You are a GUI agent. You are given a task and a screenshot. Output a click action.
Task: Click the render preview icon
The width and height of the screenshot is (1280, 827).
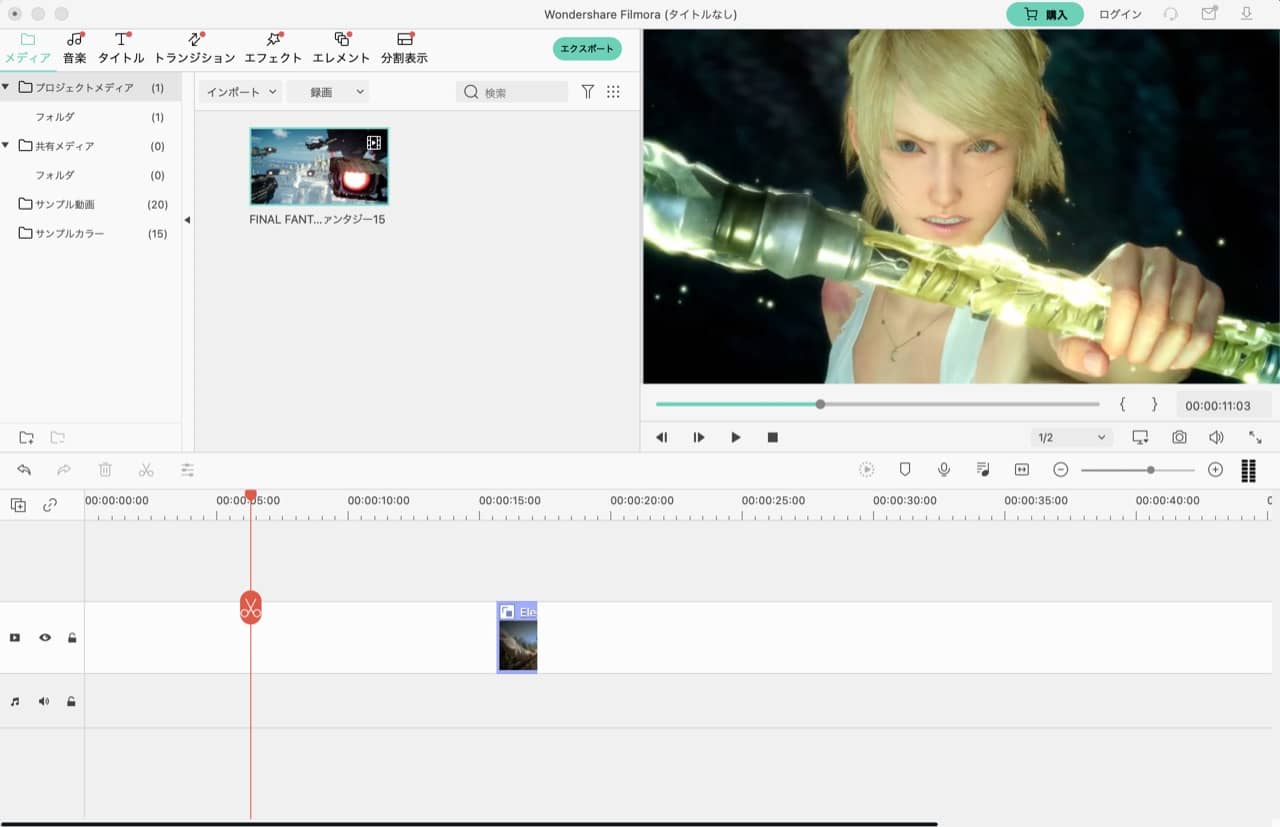click(866, 469)
